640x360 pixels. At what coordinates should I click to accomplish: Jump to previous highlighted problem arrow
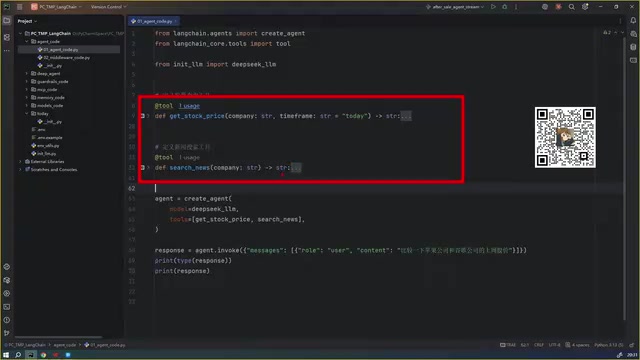[x=616, y=33]
